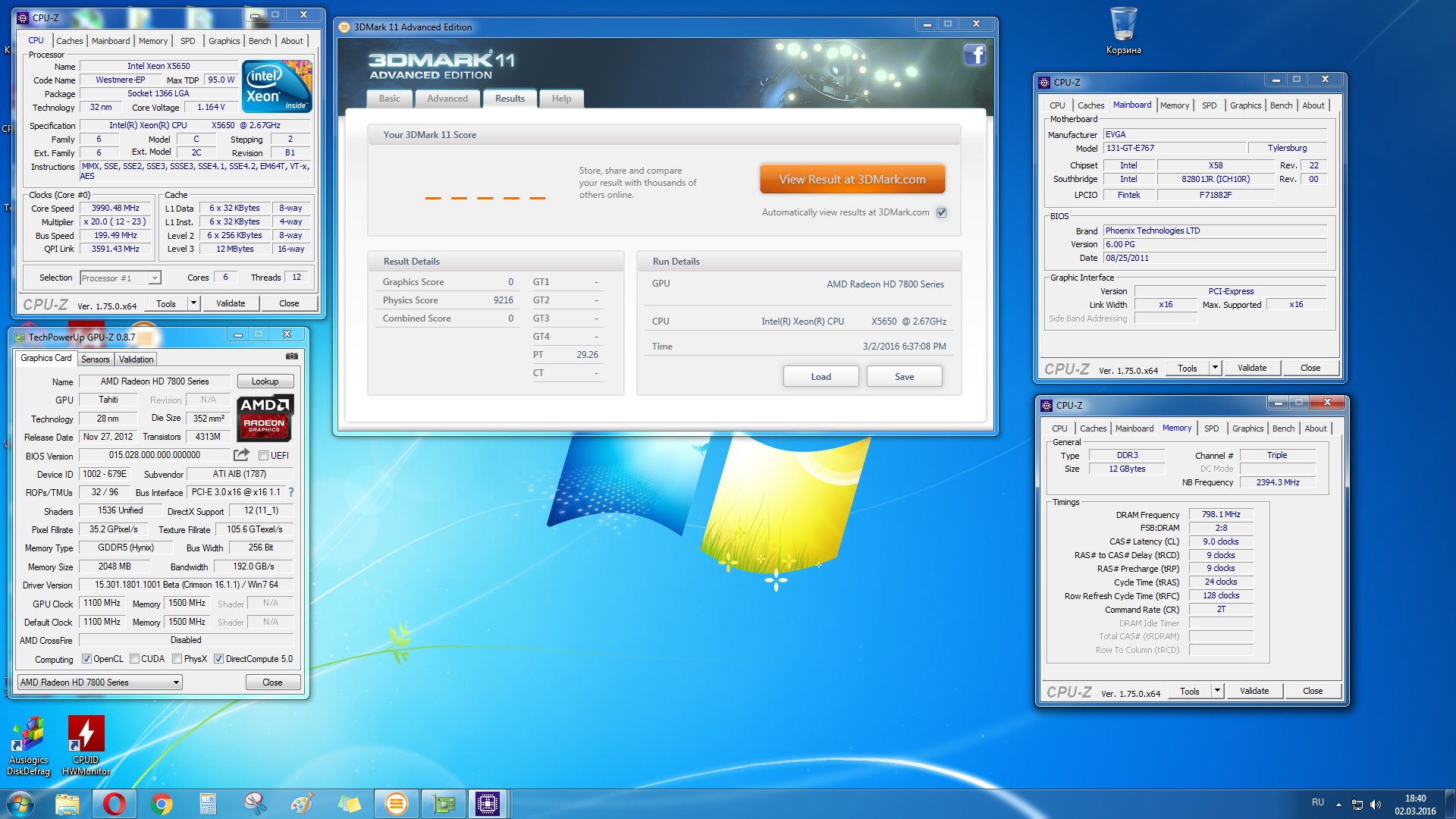Open the Processor #1 selection dropdown
The image size is (1456, 819).
121,278
